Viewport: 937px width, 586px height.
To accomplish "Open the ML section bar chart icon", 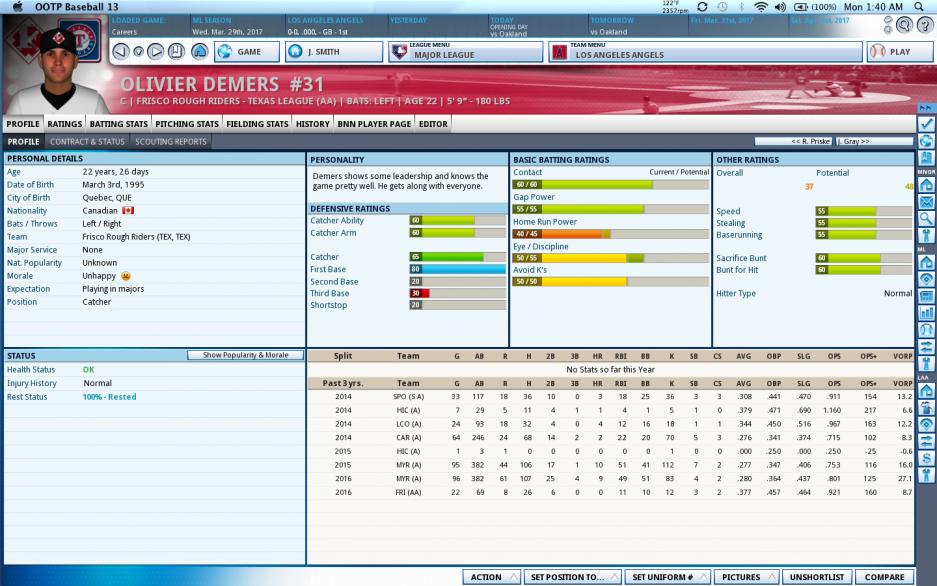I will click(926, 312).
